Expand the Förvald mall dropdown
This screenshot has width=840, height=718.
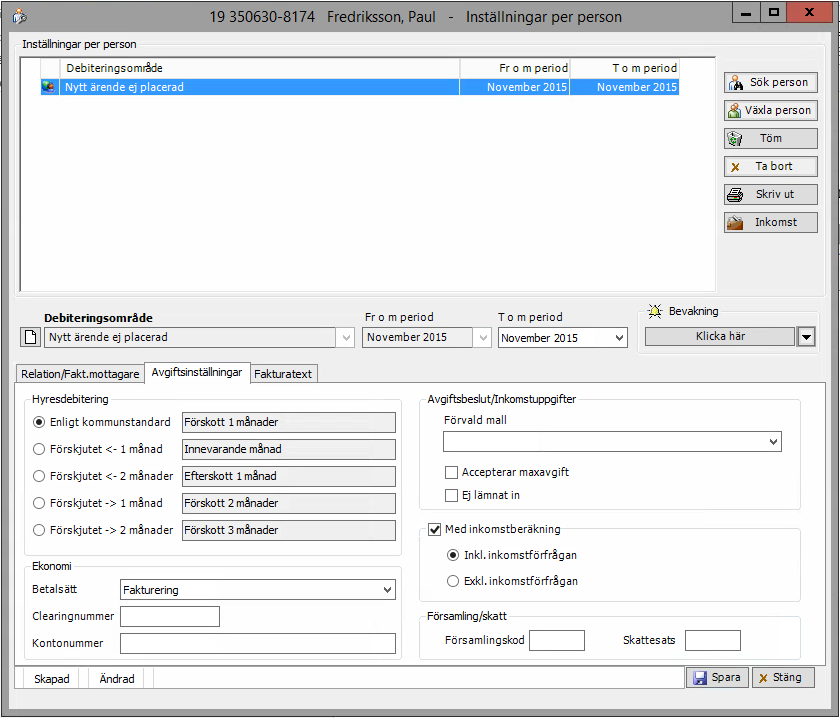773,442
